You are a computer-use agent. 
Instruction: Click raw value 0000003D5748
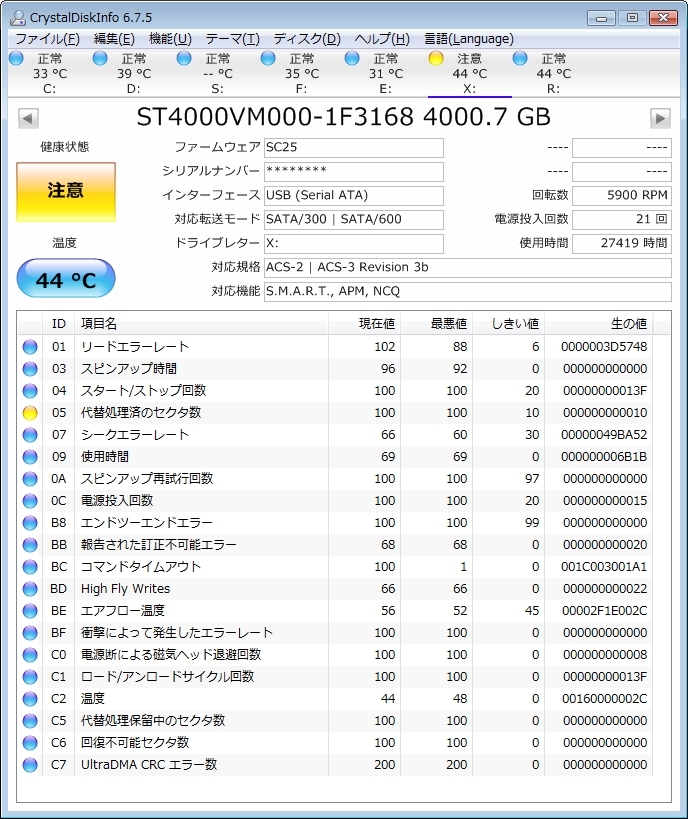point(604,347)
